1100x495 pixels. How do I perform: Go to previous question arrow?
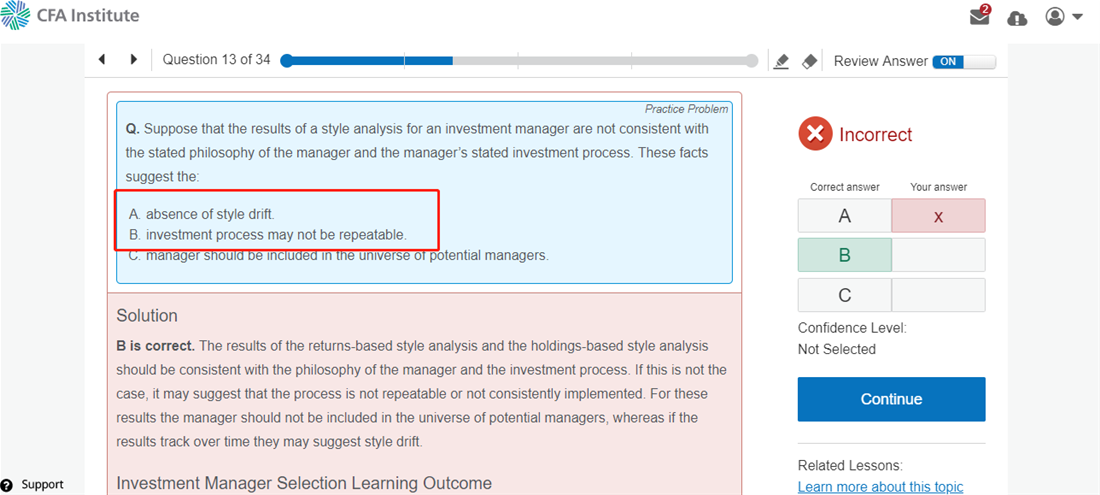point(102,60)
